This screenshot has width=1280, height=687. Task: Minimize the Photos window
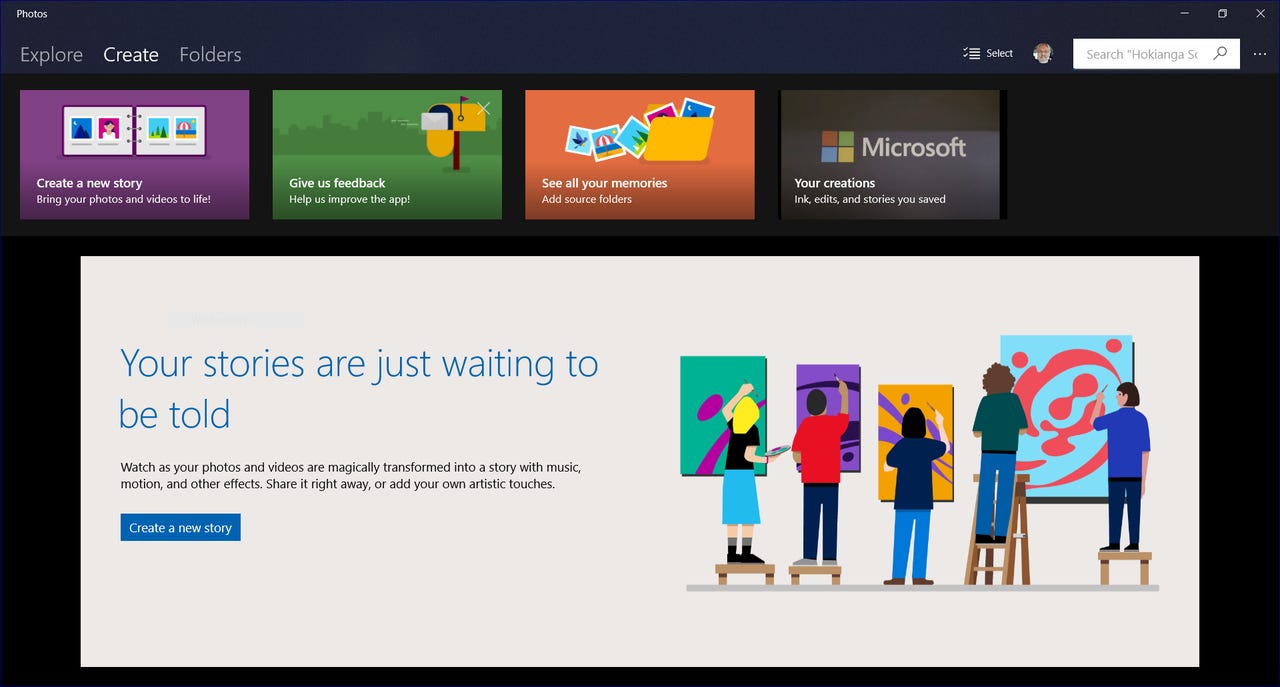pyautogui.click(x=1184, y=13)
